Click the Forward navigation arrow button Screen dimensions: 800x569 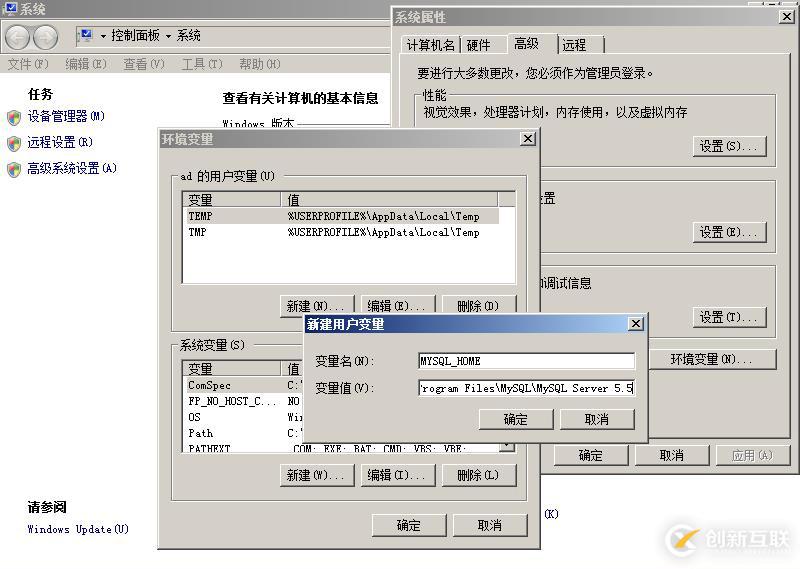tap(46, 37)
